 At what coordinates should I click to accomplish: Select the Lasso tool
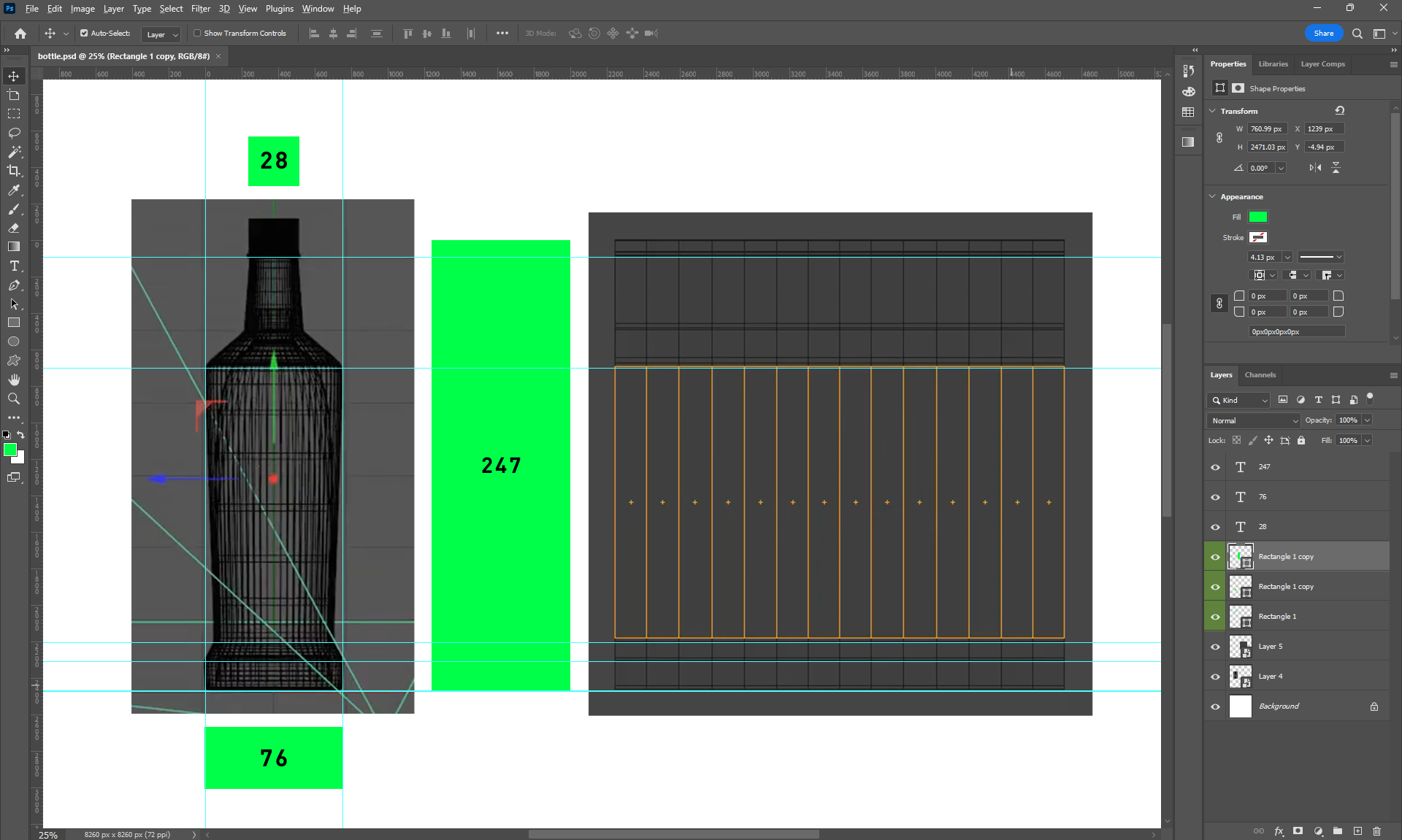tap(14, 133)
